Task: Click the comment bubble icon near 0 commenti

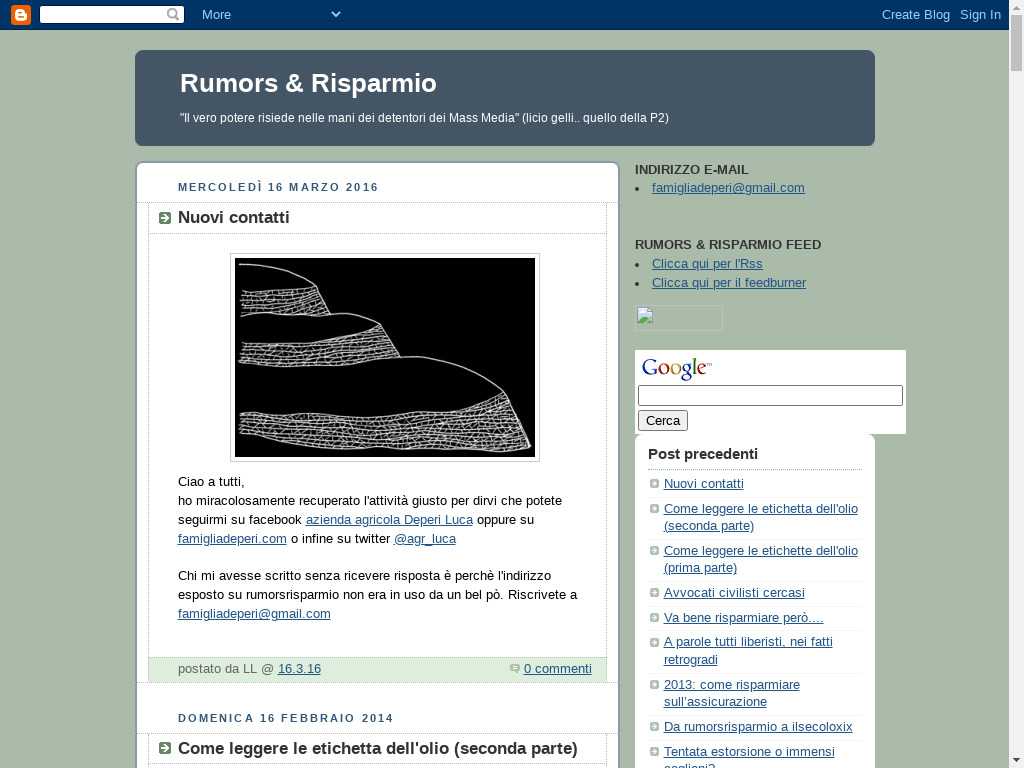Action: (x=515, y=669)
